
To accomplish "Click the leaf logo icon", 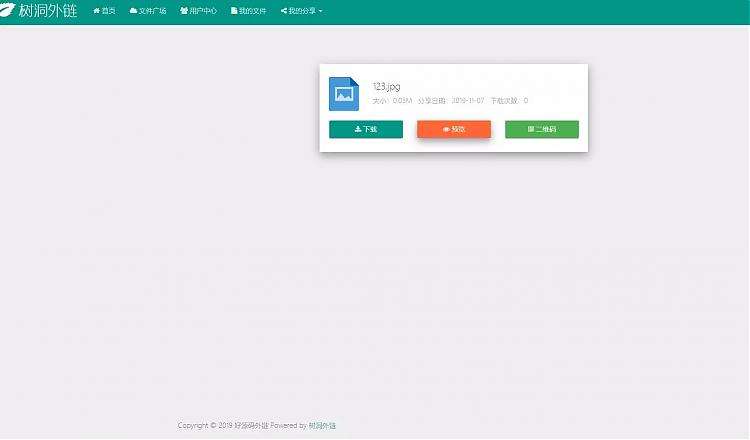I will click(8, 10).
